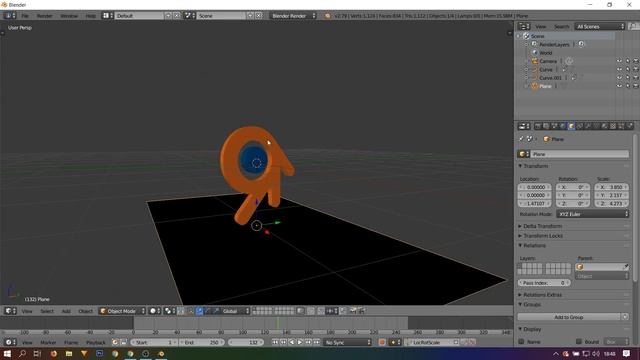640x360 pixels.
Task: Open the 3D viewport Select menu
Action: point(47,311)
